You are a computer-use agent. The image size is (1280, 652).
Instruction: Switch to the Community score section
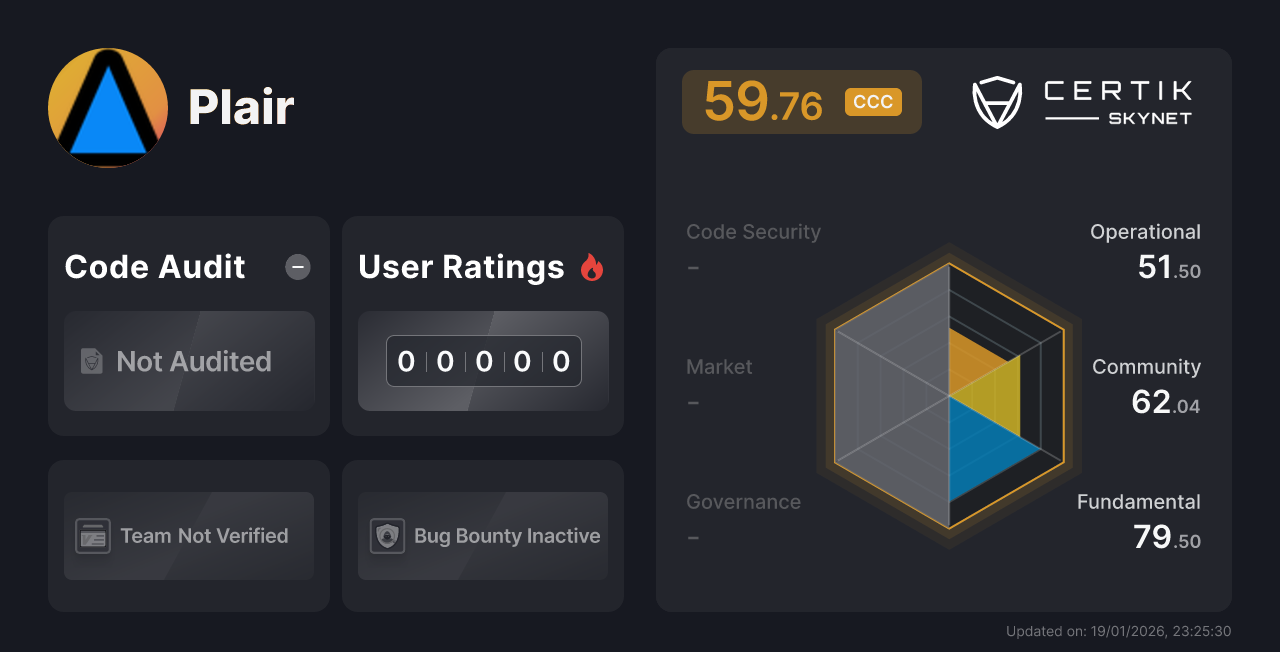(1146, 366)
